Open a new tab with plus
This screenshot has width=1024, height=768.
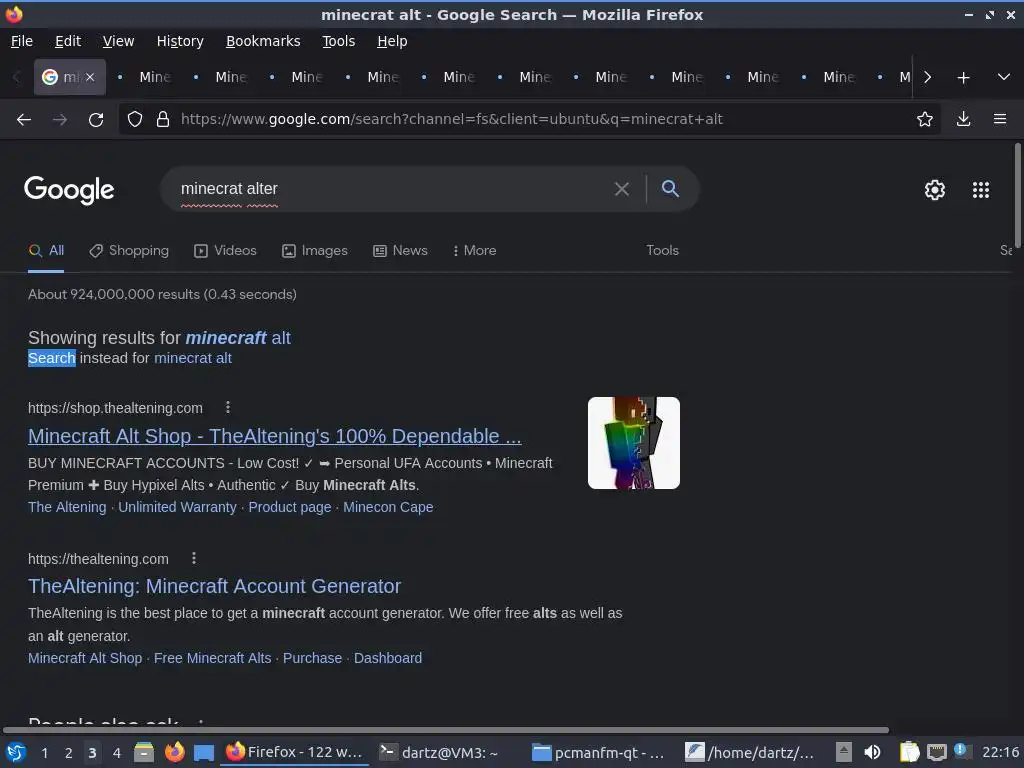963,78
